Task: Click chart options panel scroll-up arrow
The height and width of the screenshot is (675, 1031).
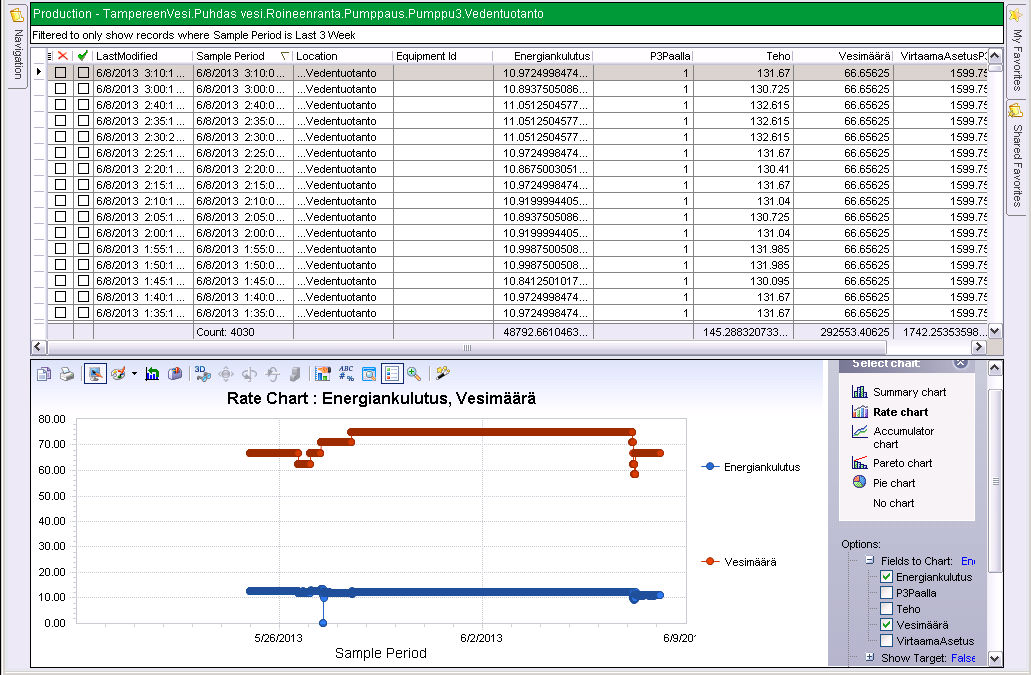Action: [995, 368]
